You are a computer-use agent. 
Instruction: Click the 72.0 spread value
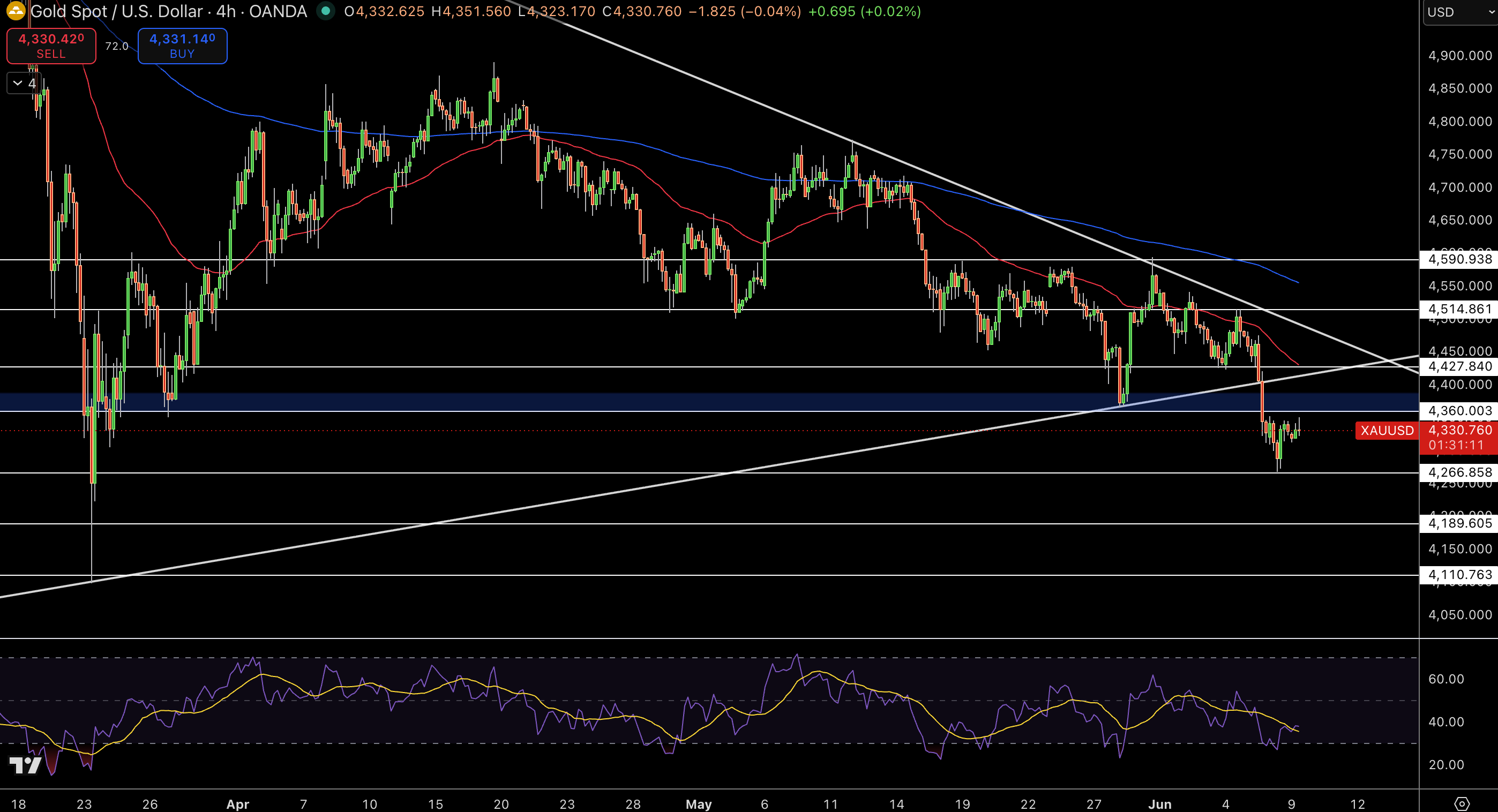pos(117,46)
